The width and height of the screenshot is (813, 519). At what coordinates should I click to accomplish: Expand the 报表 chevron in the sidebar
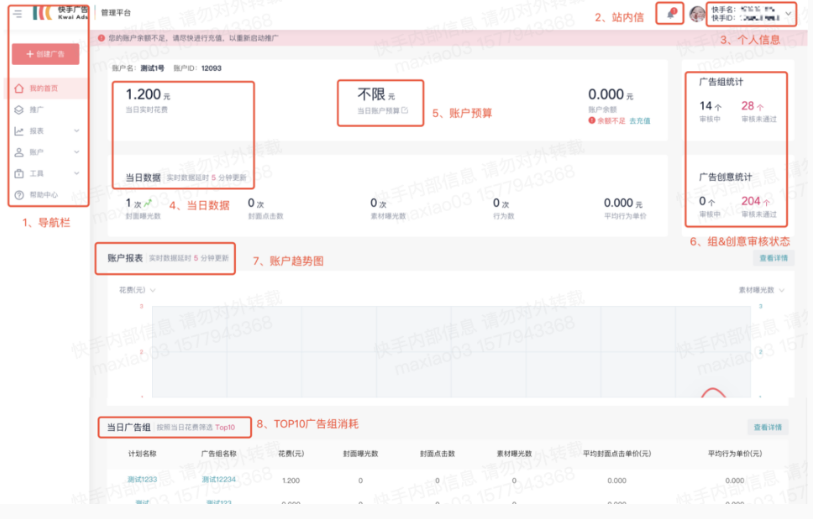click(77, 131)
